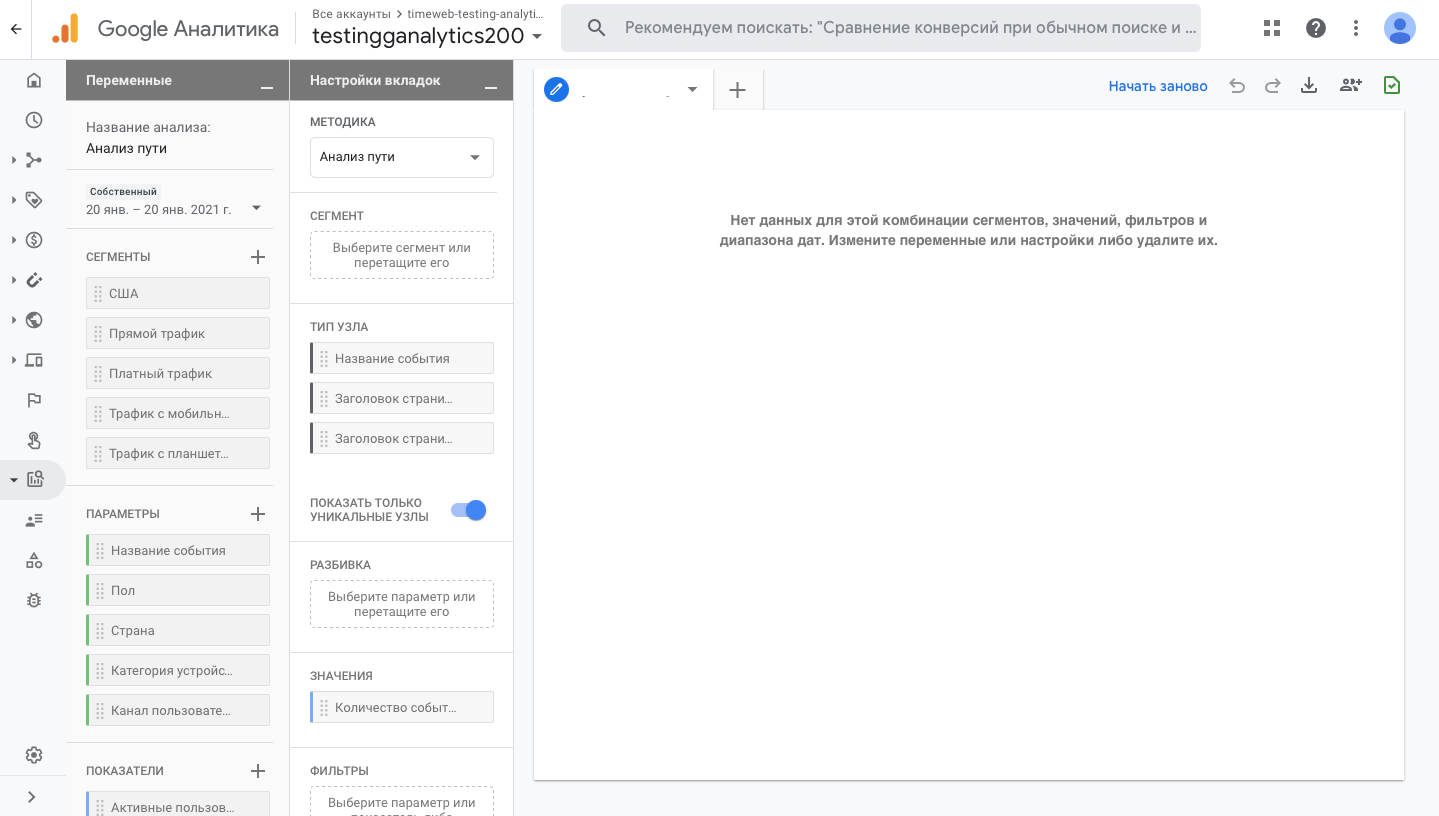Image resolution: width=1439 pixels, height=816 pixels.
Task: Undo the last analysis change
Action: coord(1237,86)
